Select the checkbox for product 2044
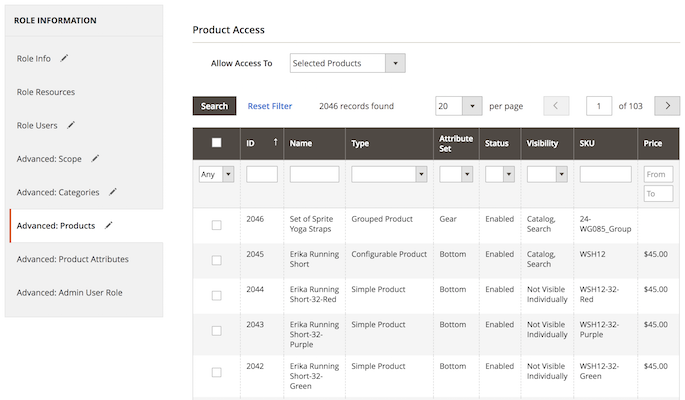Screen dimensions: 685x400 (x=216, y=295)
